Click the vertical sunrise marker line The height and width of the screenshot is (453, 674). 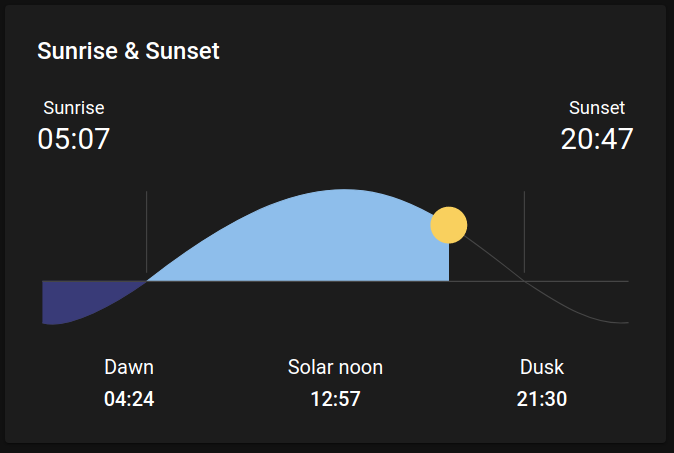[147, 232]
